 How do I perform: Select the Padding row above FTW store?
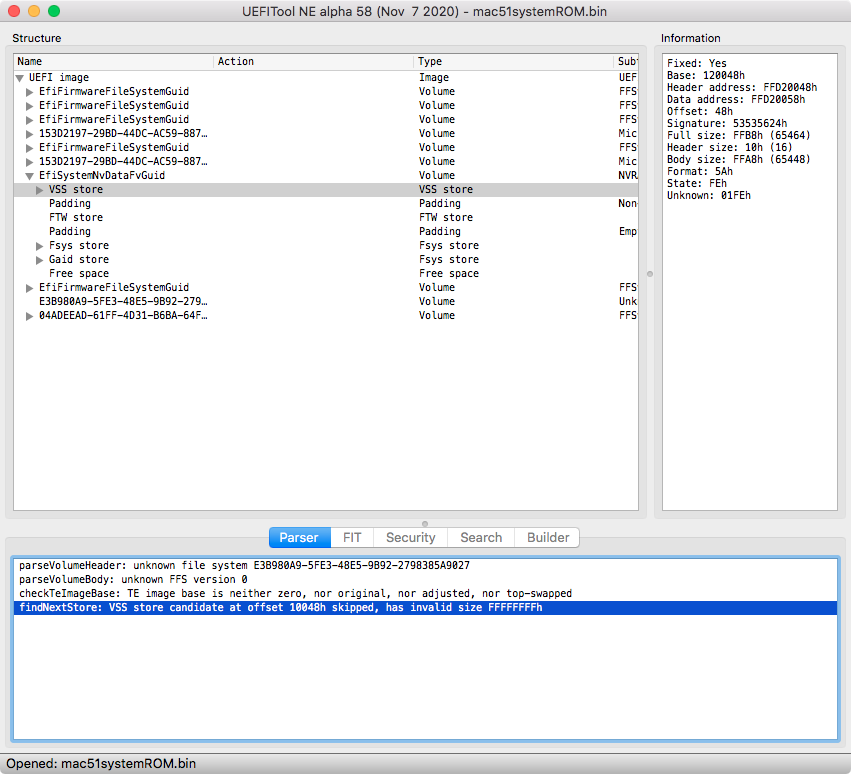[326, 204]
